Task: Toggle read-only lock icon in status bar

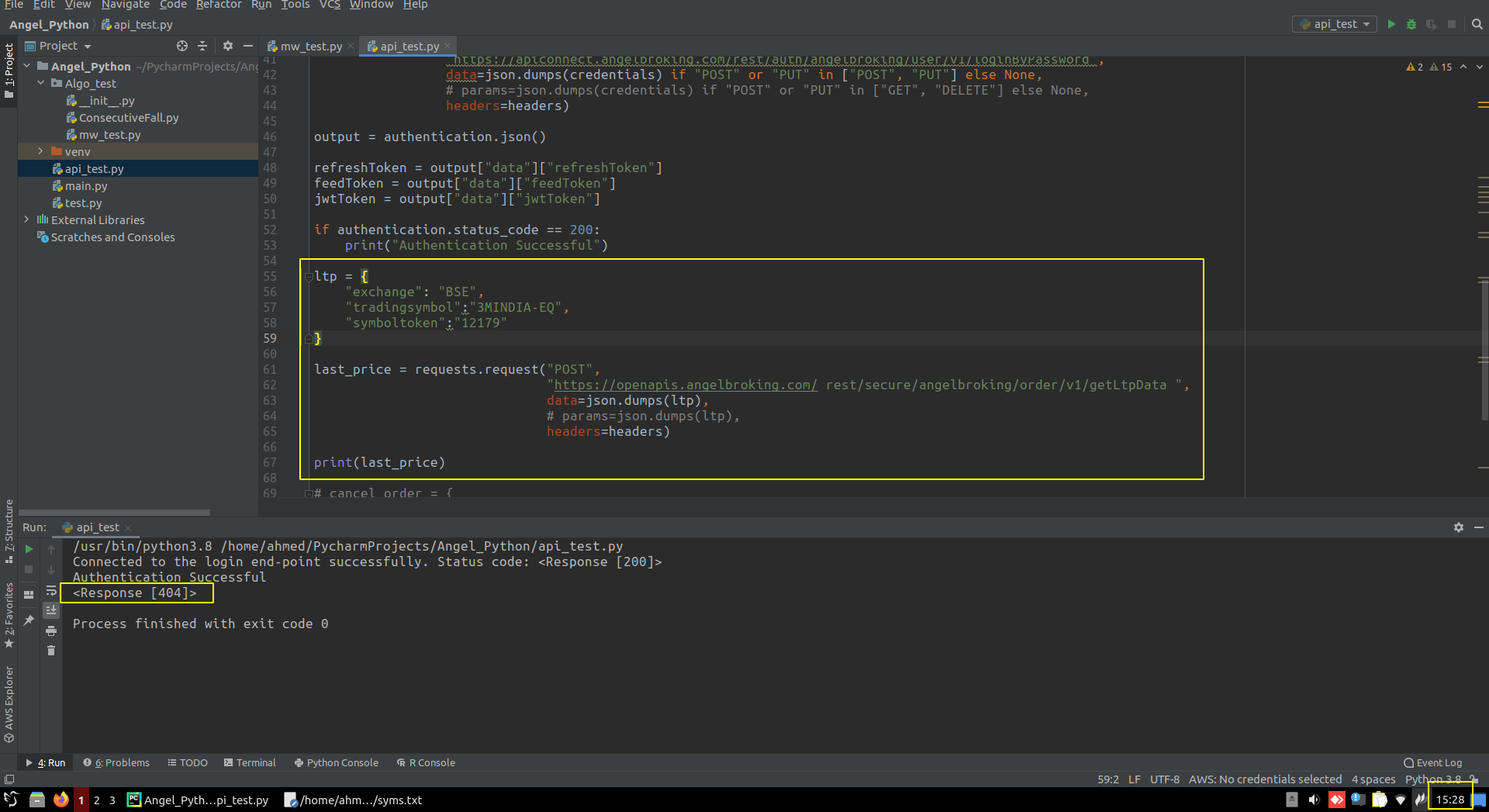Action: [1473, 779]
